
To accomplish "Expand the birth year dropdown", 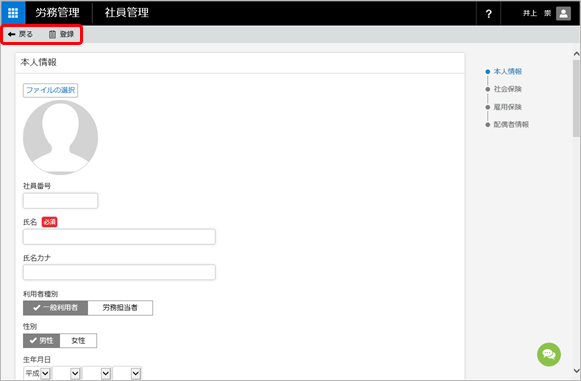I will 66,373.
